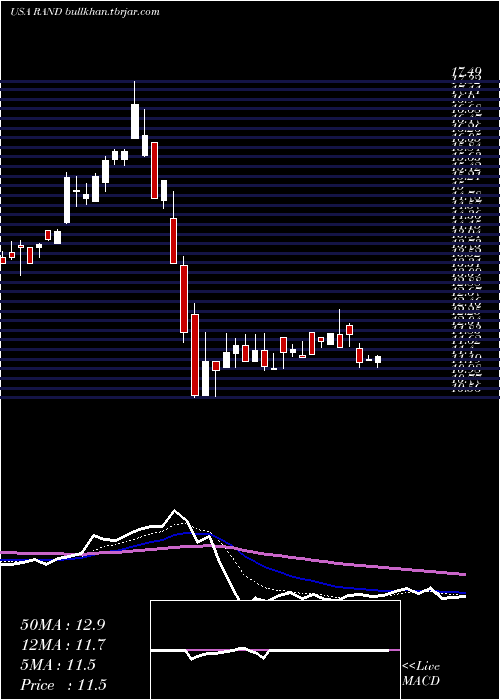
Task: Click inside the MACD inset panel
Action: [275, 650]
